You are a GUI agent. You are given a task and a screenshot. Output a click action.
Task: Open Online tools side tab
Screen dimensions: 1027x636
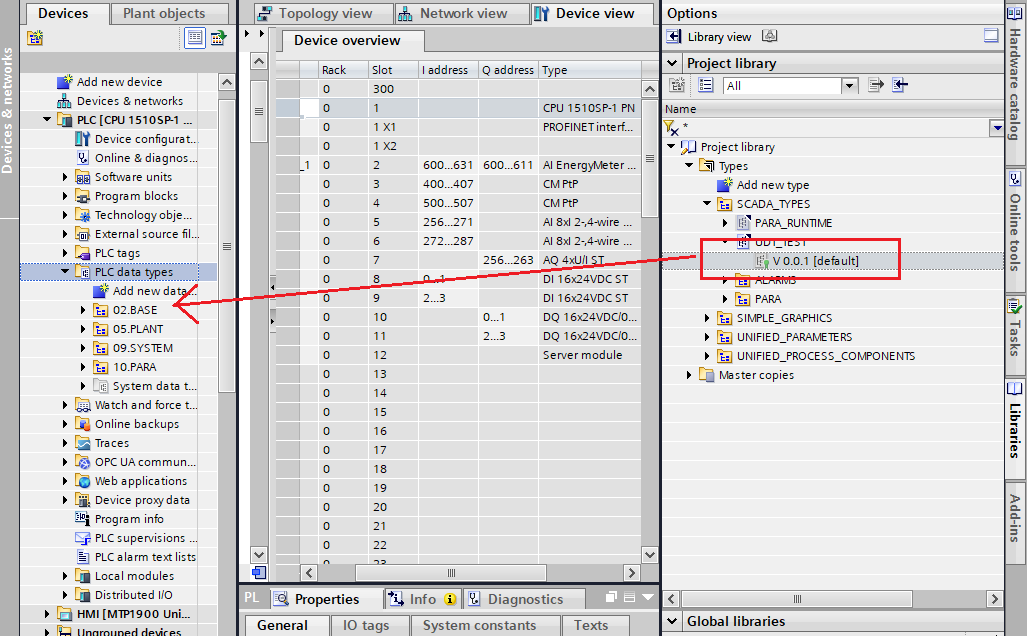pos(1016,229)
